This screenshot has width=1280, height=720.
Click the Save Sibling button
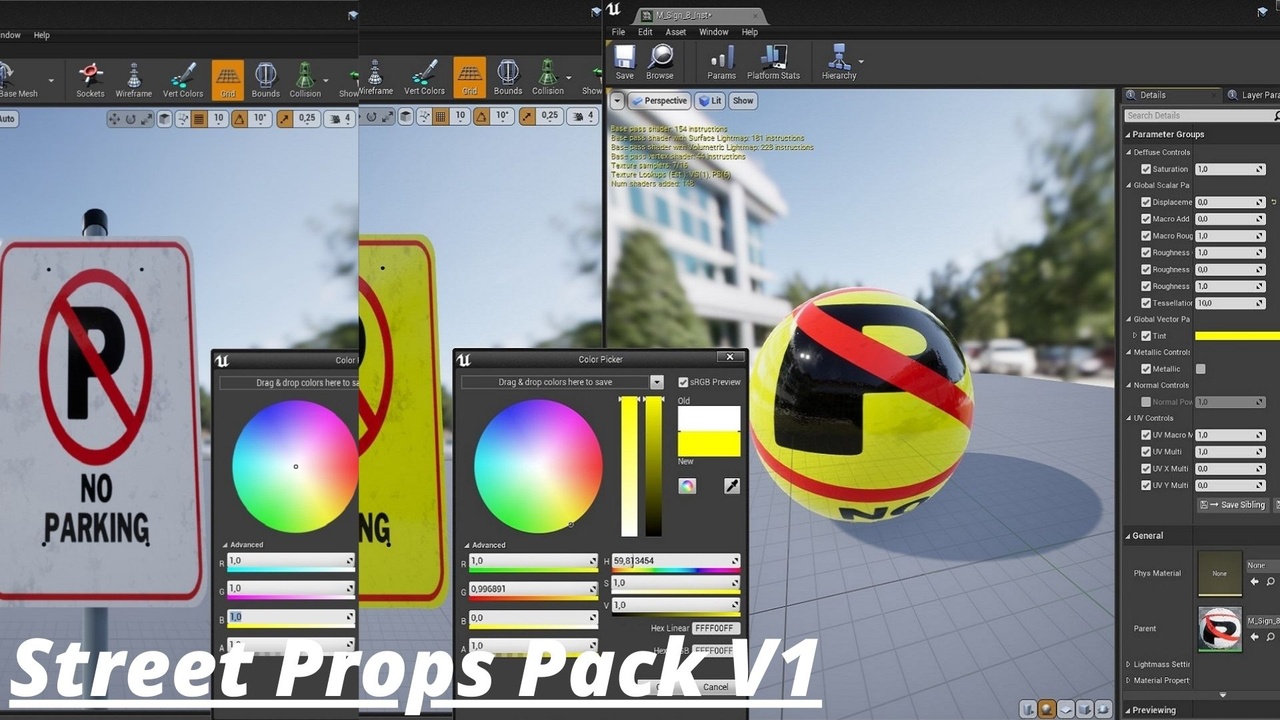tap(1236, 505)
